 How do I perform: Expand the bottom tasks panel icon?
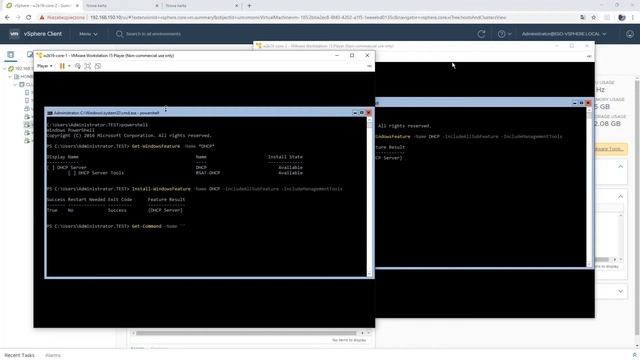[634, 355]
